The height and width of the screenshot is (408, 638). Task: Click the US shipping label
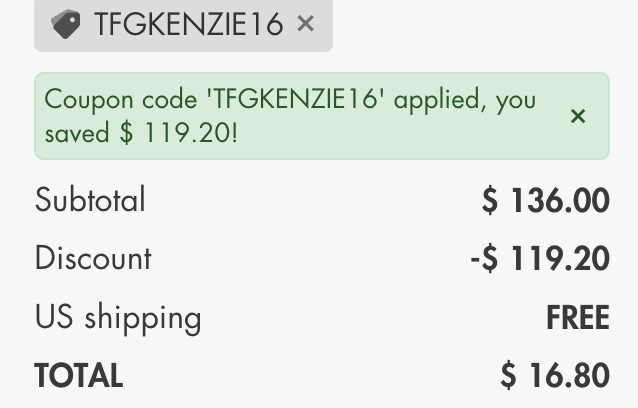(x=118, y=318)
